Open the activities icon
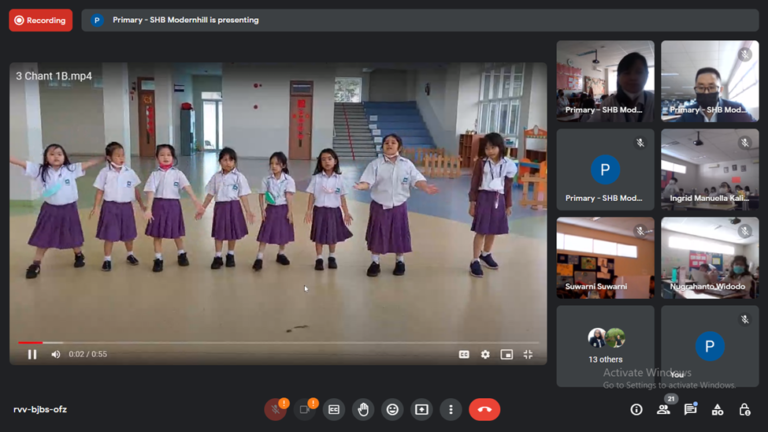Screen dimensions: 768x432 click(x=717, y=409)
